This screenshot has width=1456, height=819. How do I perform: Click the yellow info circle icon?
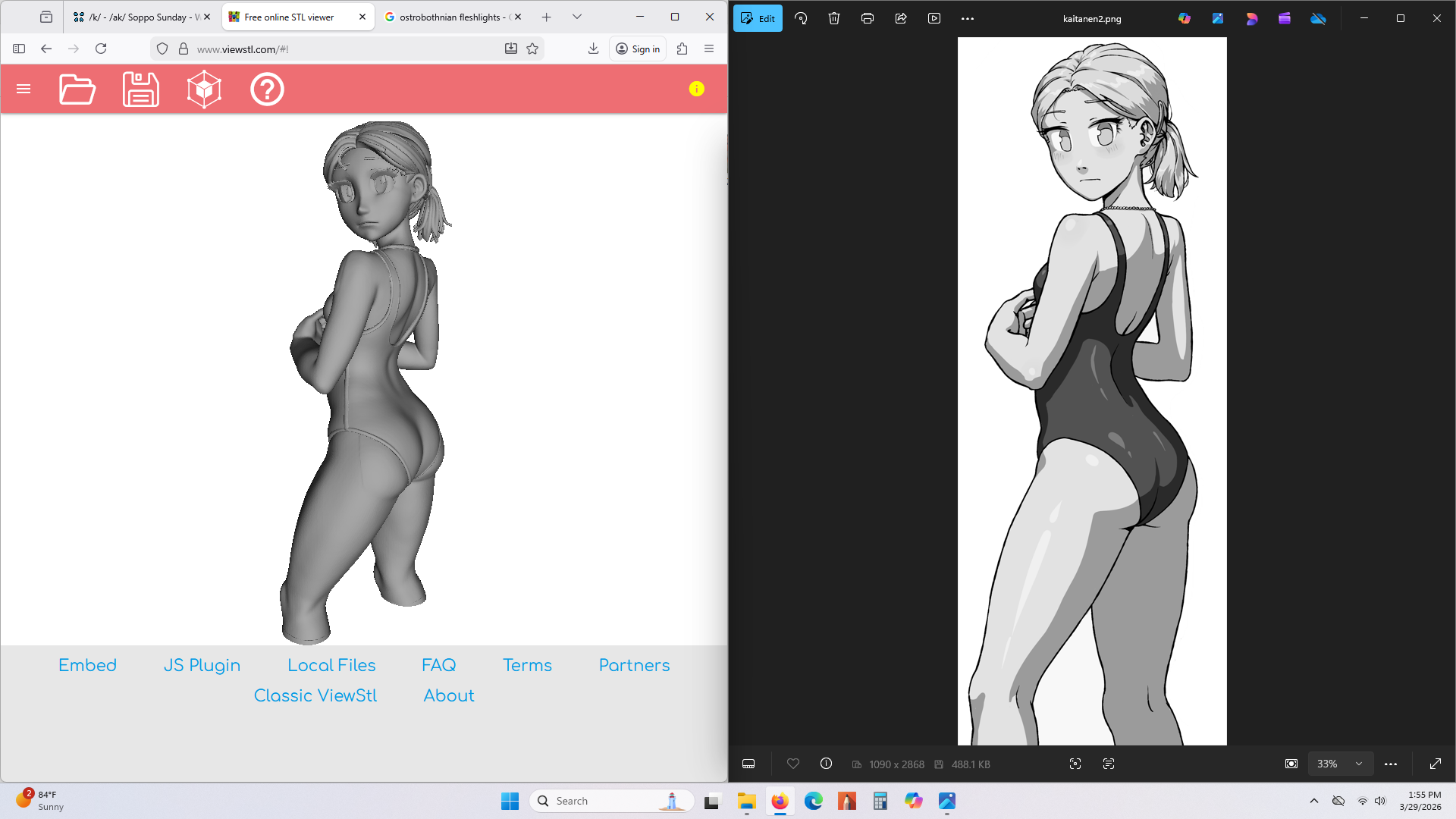pyautogui.click(x=696, y=89)
